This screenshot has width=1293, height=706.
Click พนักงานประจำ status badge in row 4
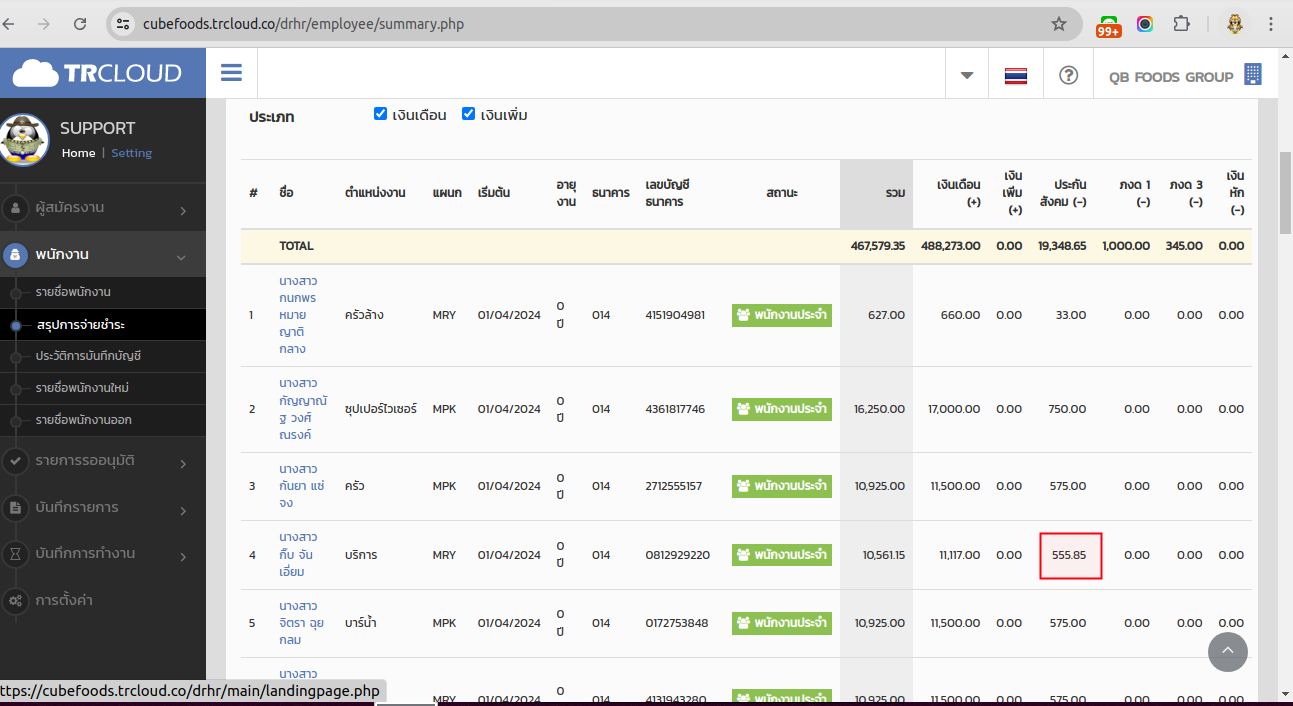coord(782,555)
